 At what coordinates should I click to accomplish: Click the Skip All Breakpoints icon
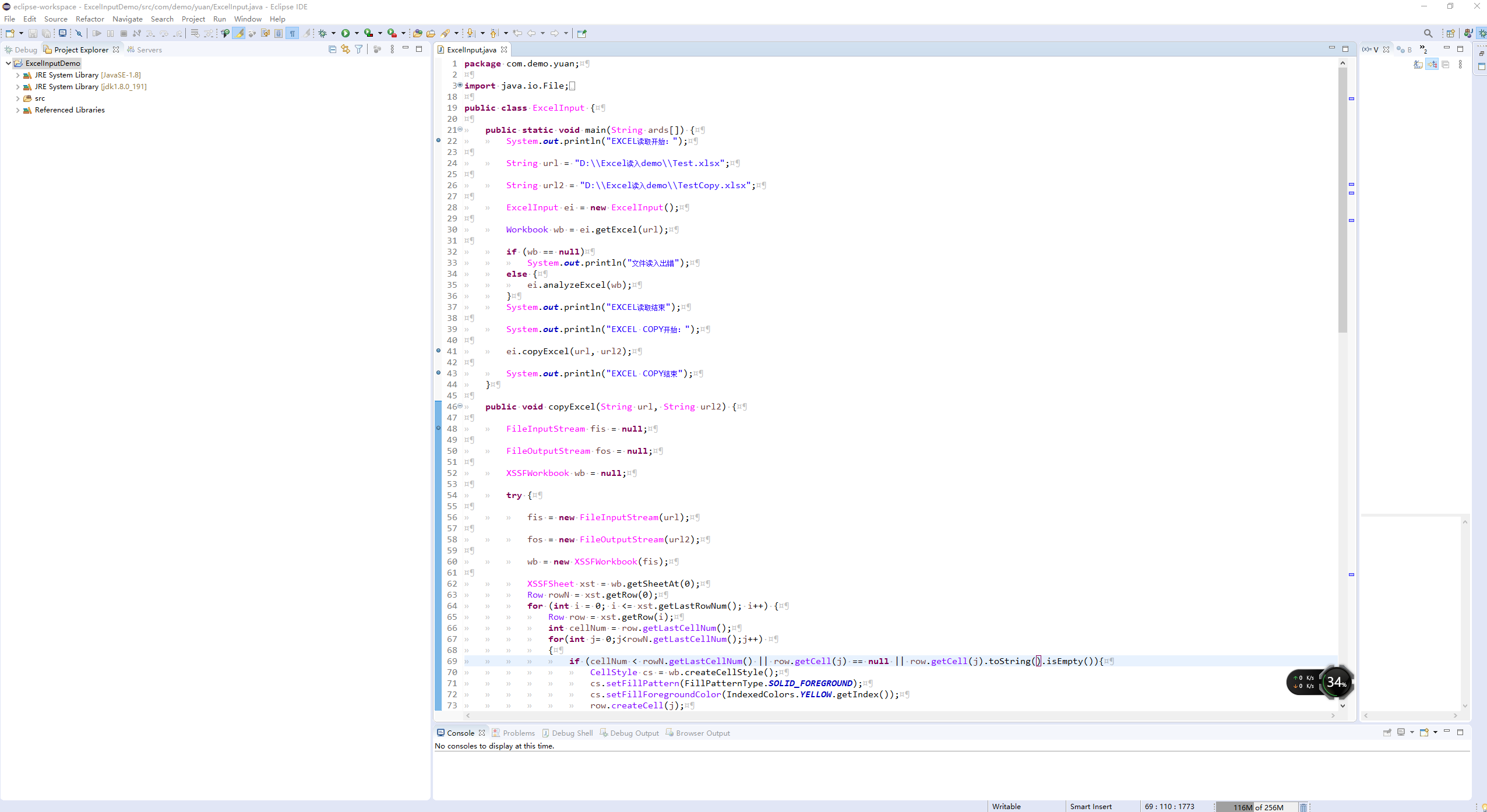click(x=79, y=33)
